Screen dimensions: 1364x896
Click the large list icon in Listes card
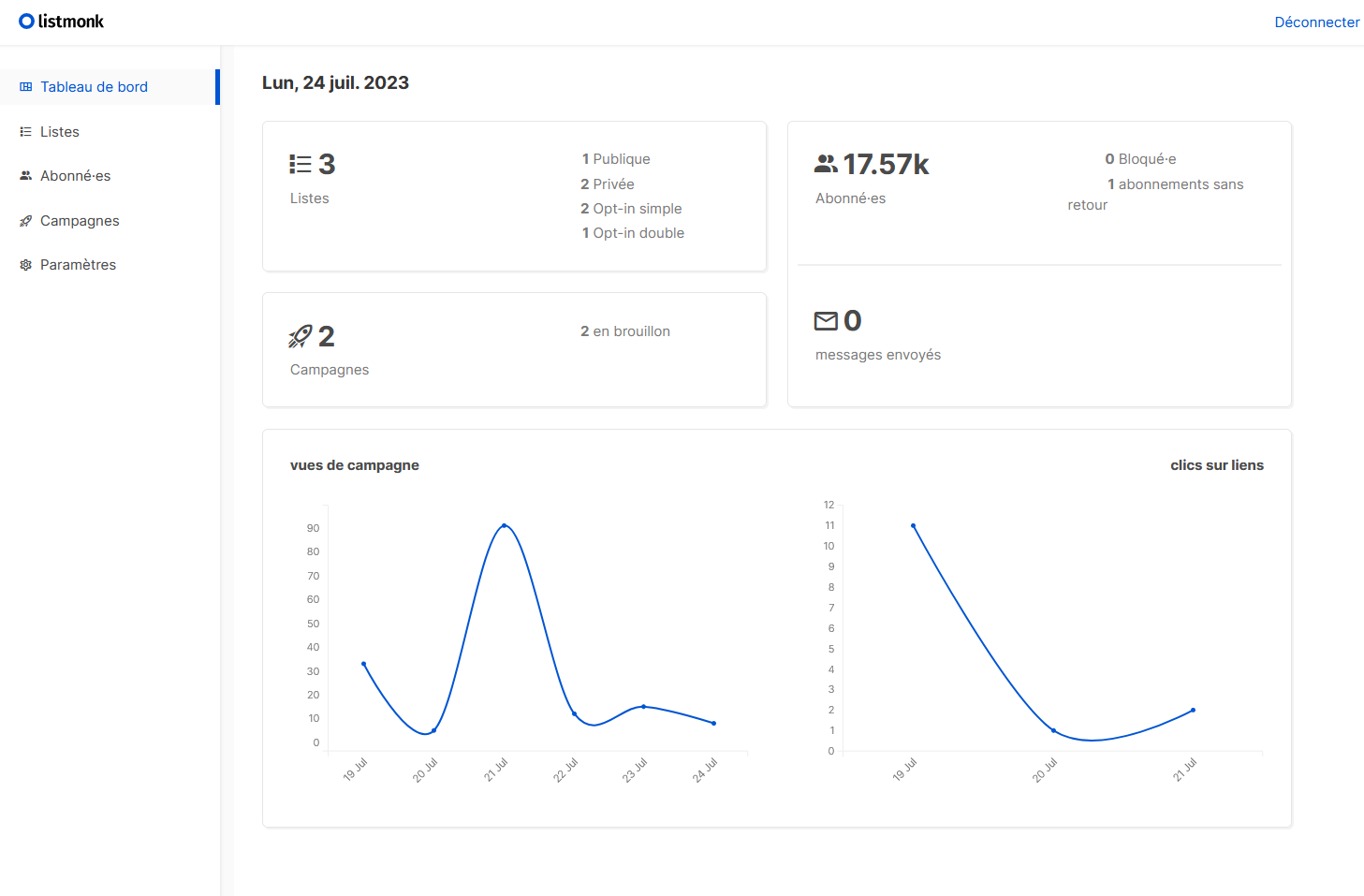[x=301, y=165]
